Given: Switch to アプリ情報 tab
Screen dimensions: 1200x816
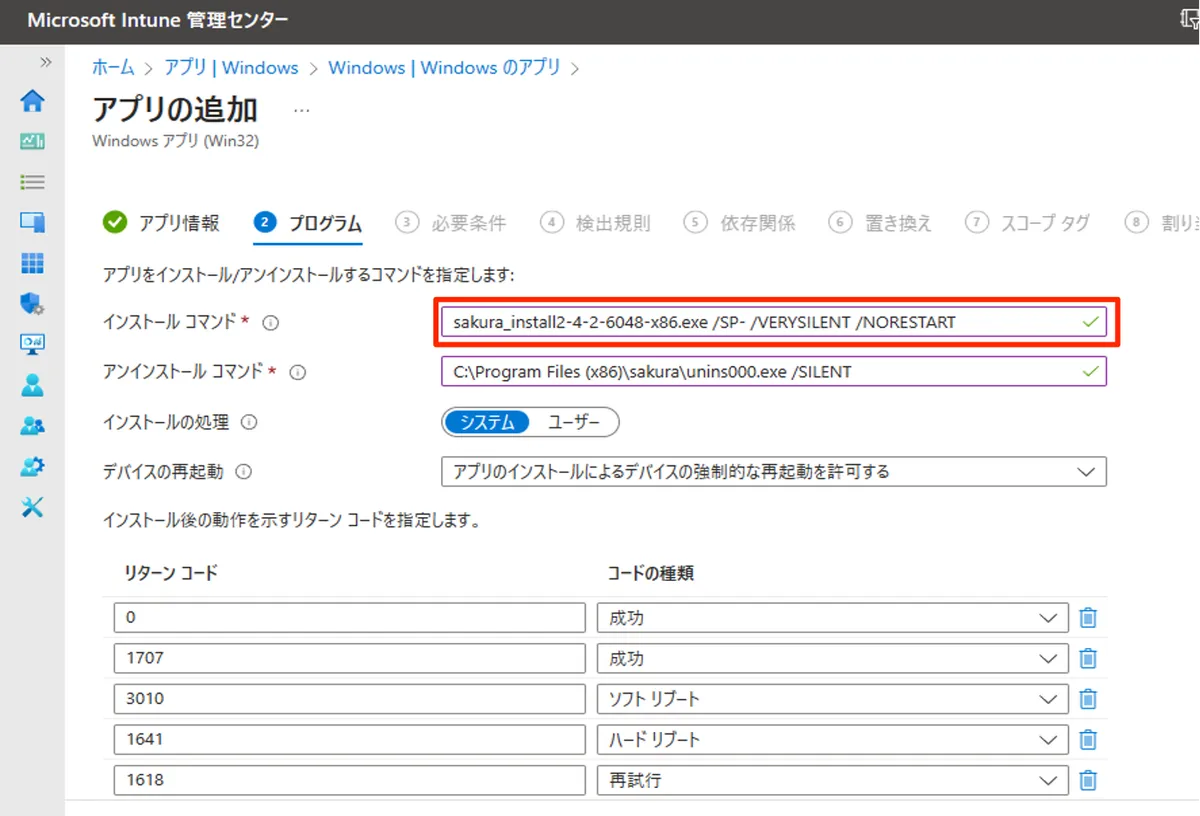Looking at the screenshot, I should click(162, 222).
